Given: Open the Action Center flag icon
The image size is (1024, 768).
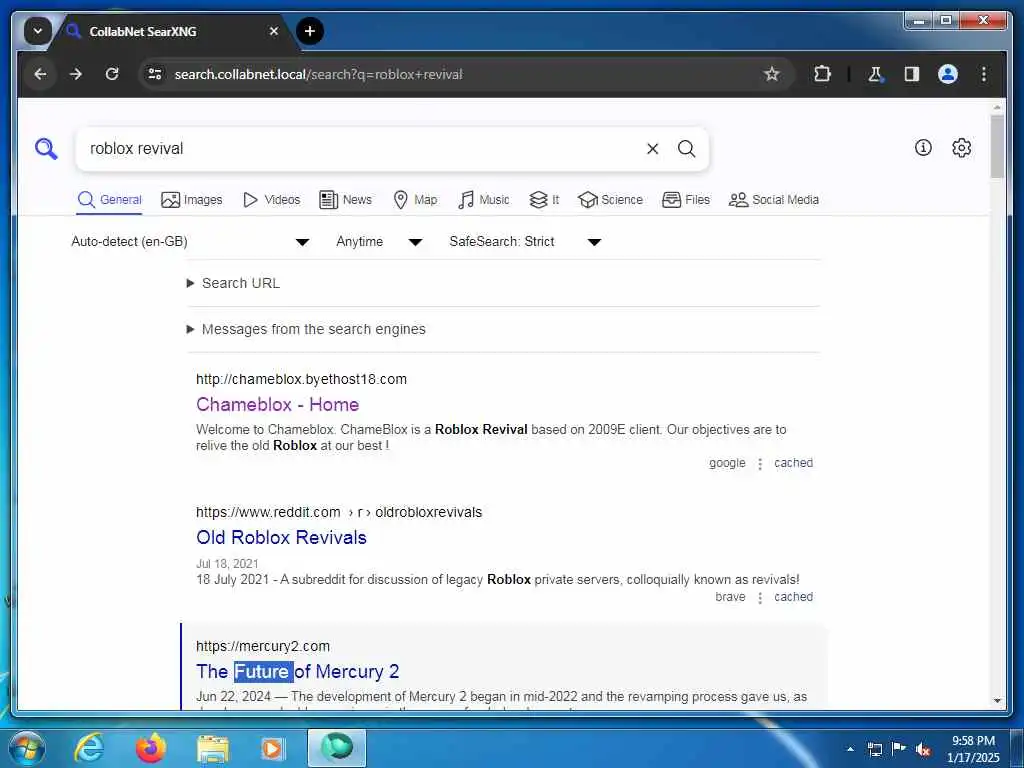Looking at the screenshot, I should [899, 749].
